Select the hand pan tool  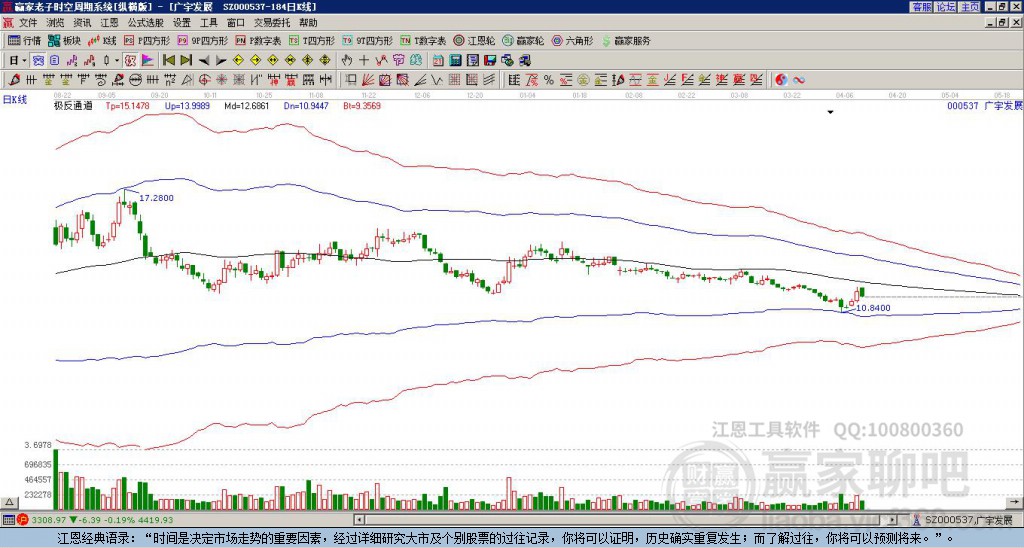click(x=345, y=60)
